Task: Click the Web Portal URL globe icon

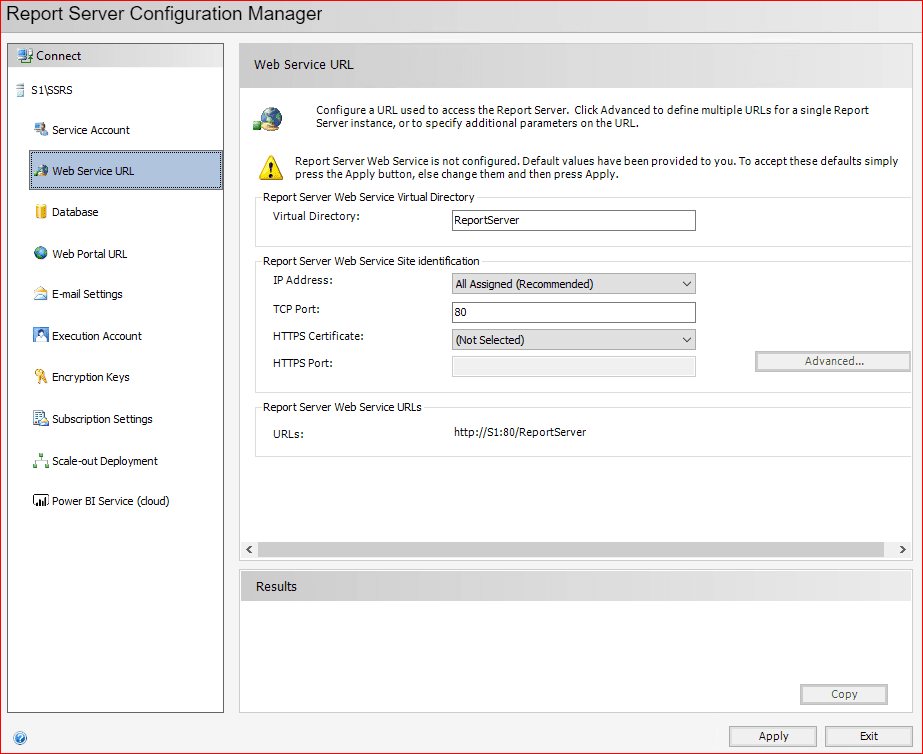Action: pyautogui.click(x=41, y=253)
